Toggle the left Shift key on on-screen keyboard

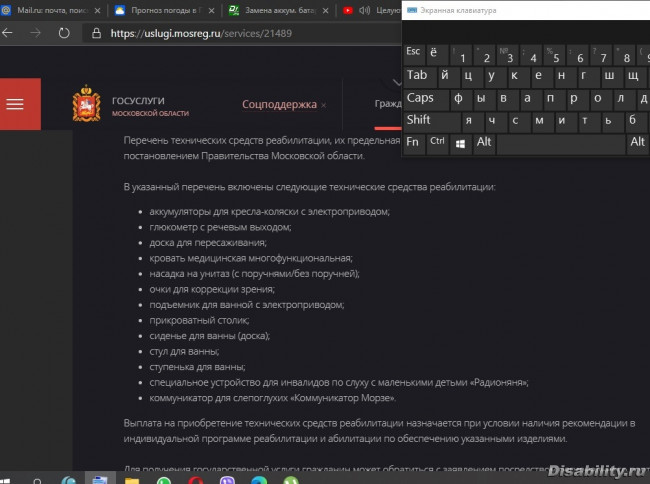click(x=432, y=122)
